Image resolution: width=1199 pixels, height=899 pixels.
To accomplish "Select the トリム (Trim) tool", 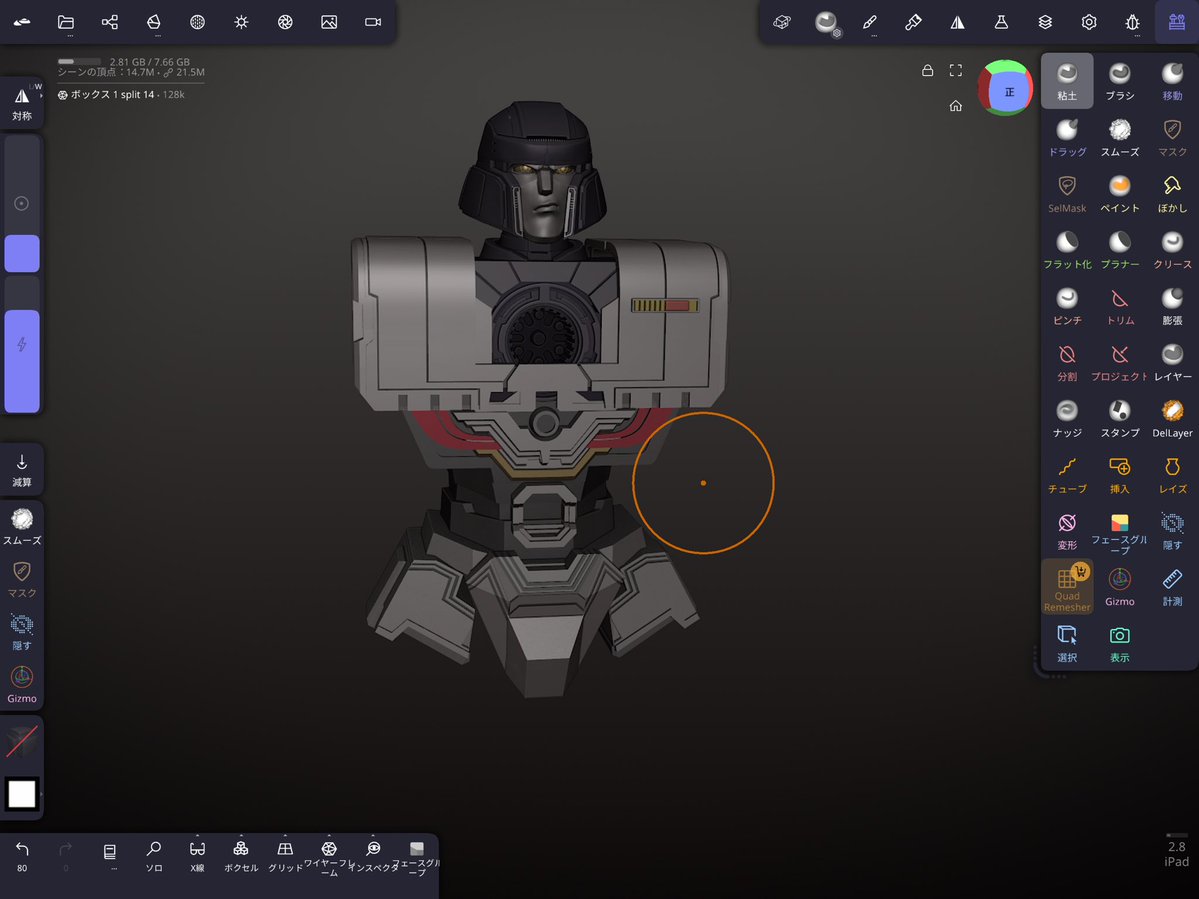I will click(1119, 306).
